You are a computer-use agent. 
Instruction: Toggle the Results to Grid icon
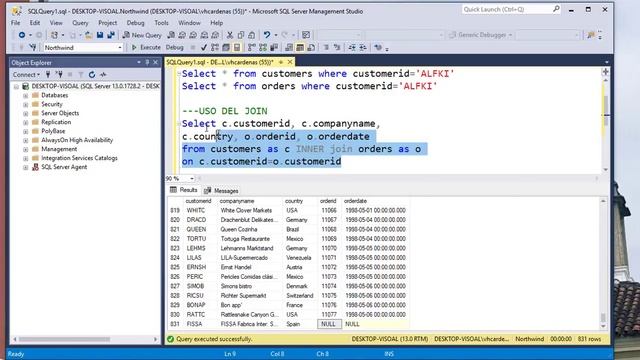[300, 48]
